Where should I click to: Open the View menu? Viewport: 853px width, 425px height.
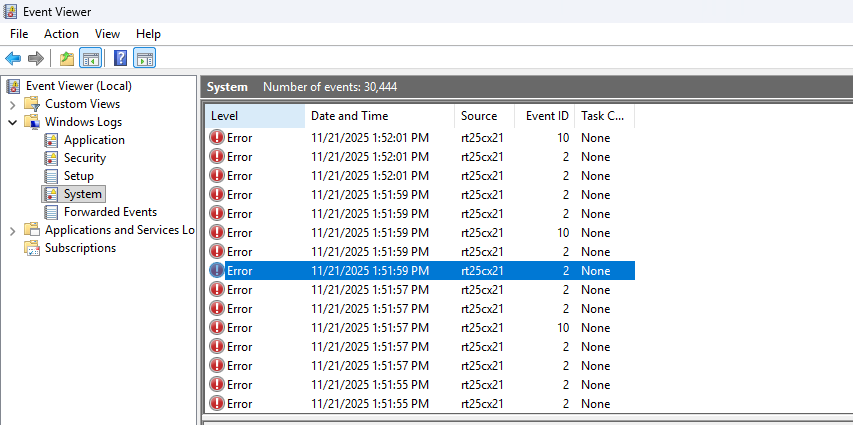(x=107, y=34)
